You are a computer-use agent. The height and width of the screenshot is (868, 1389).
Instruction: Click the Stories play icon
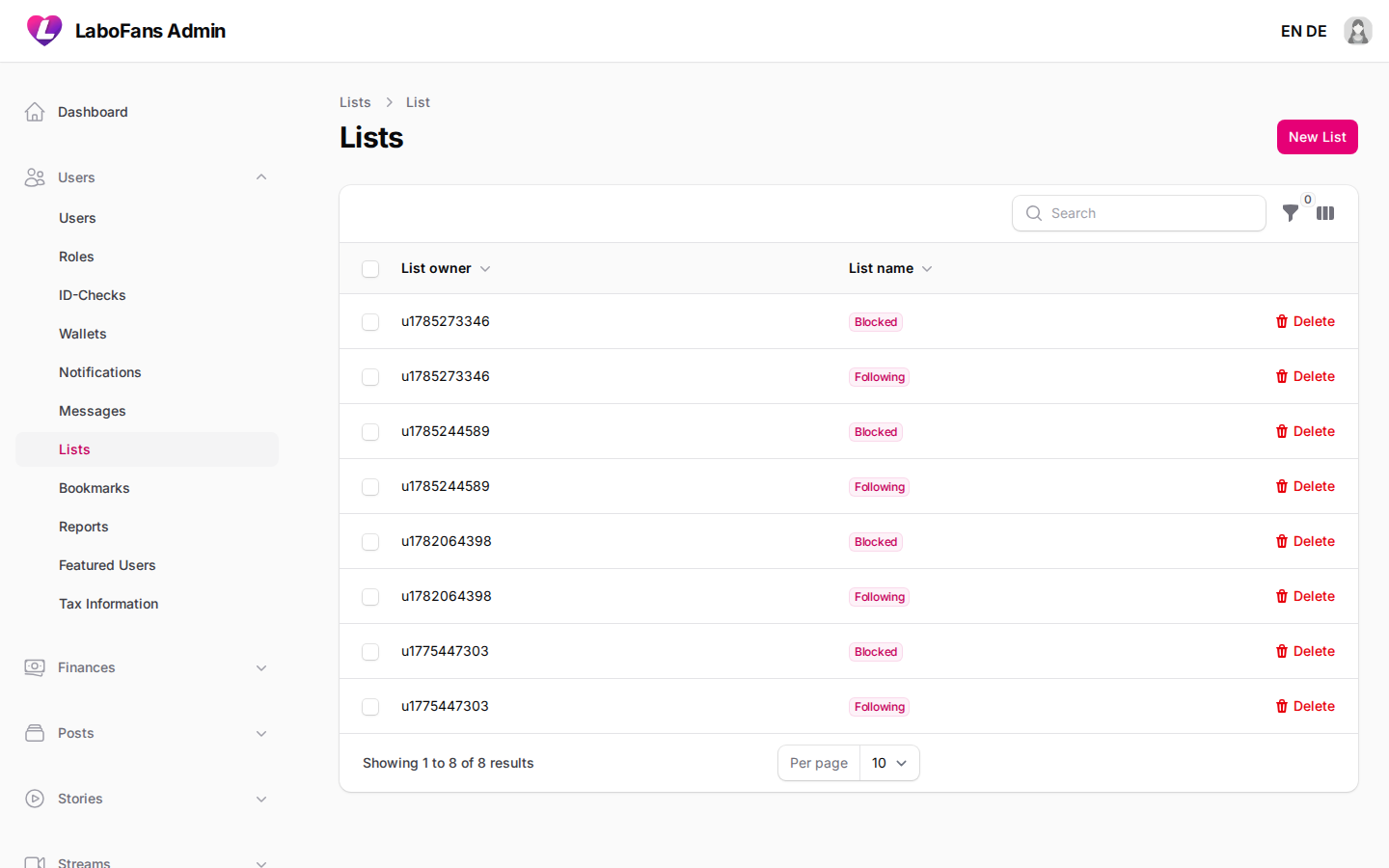tap(35, 799)
